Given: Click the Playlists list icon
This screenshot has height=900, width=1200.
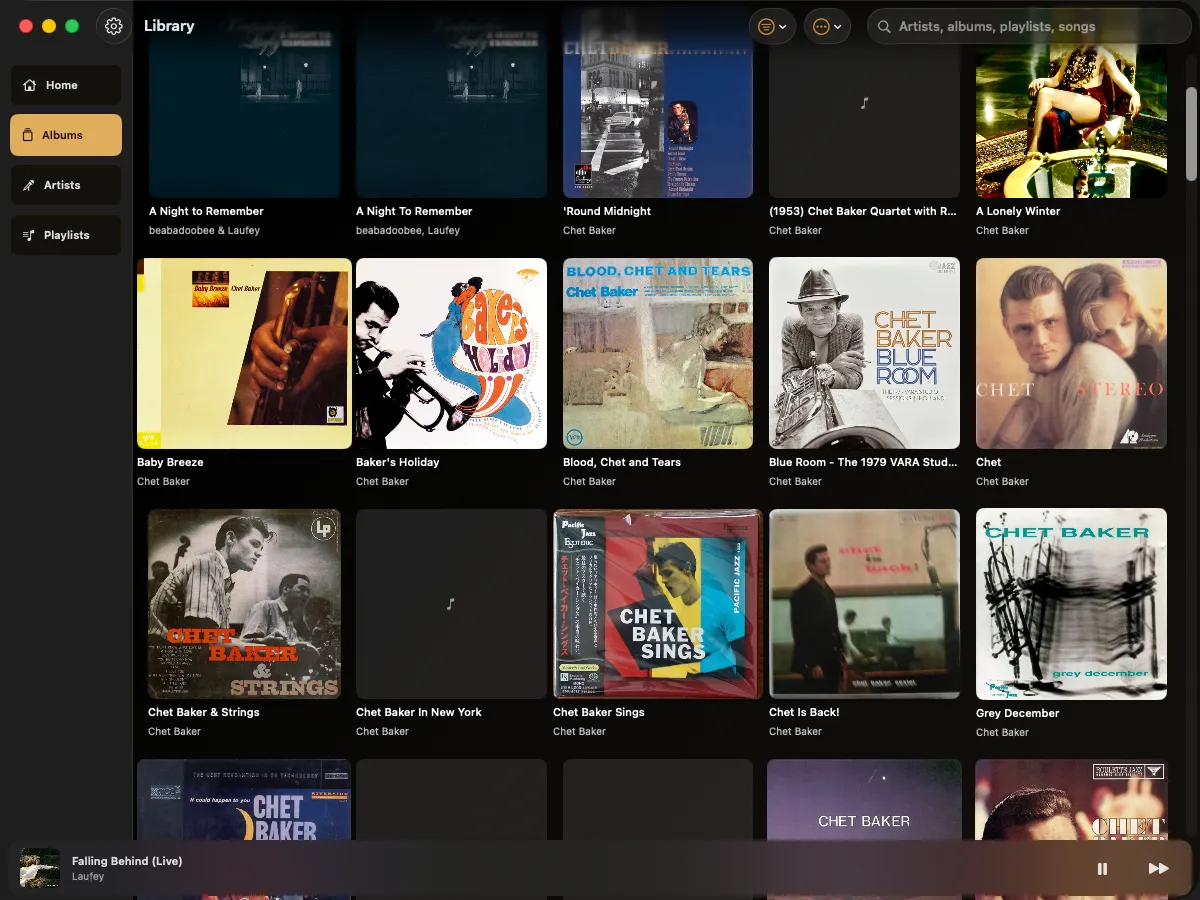Looking at the screenshot, I should [x=30, y=235].
